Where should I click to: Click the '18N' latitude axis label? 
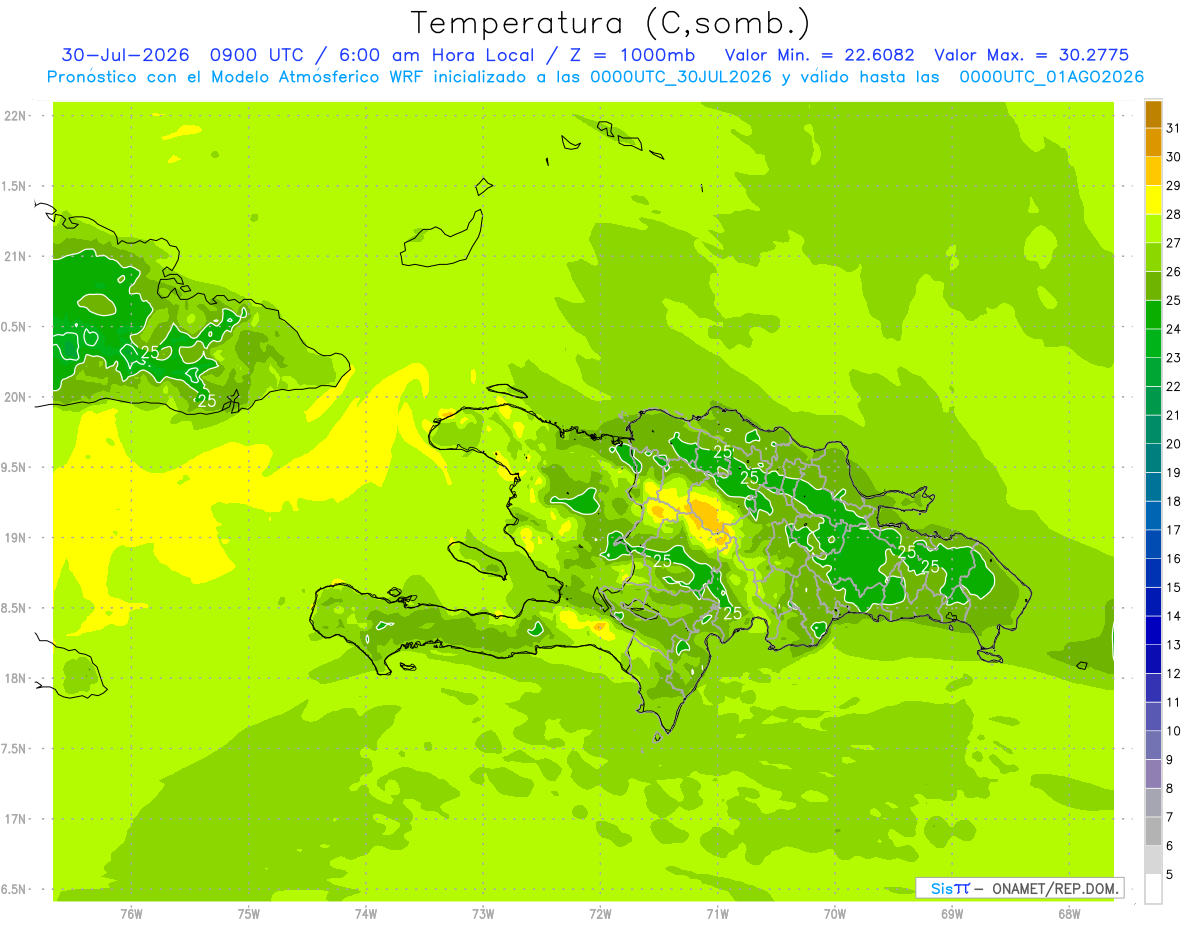coord(16,678)
